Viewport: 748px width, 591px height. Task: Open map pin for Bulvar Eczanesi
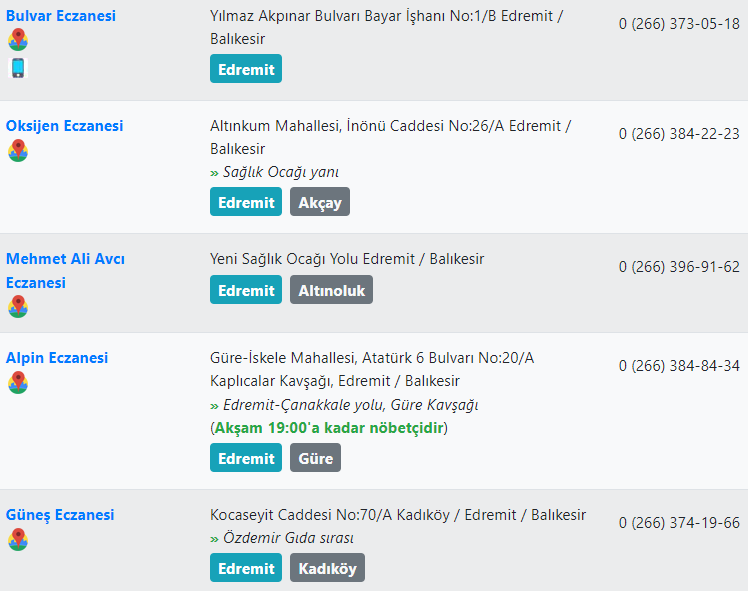point(18,40)
